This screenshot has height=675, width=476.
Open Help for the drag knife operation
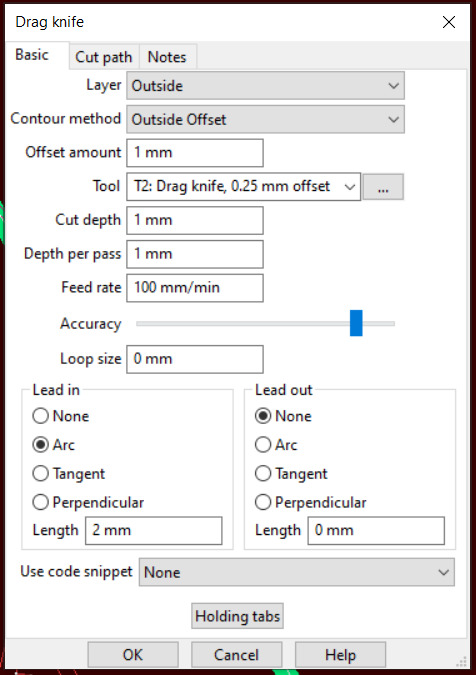point(340,655)
